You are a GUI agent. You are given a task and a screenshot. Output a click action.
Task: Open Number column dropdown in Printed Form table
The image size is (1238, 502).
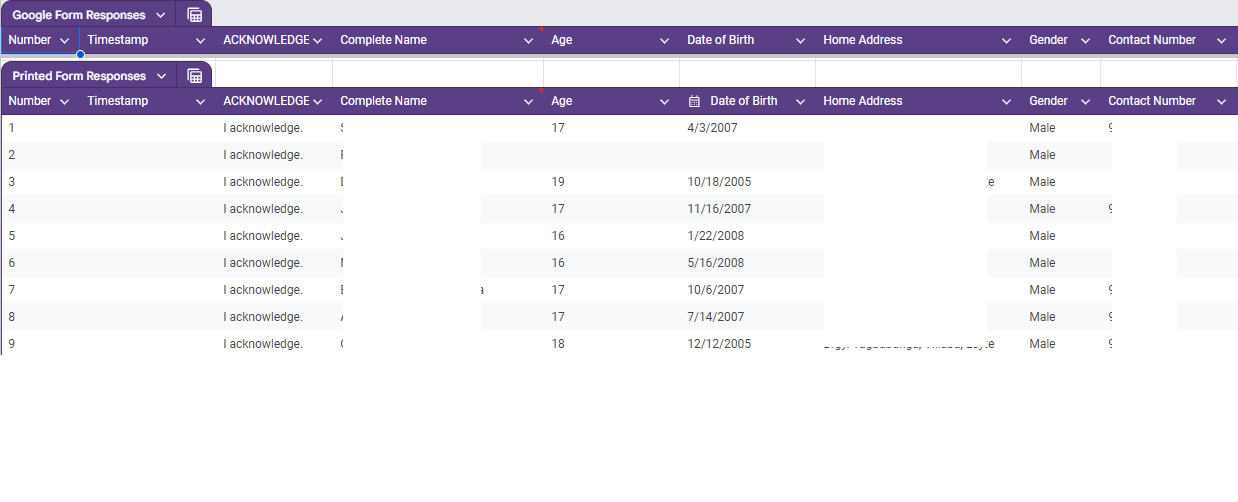pyautogui.click(x=64, y=101)
